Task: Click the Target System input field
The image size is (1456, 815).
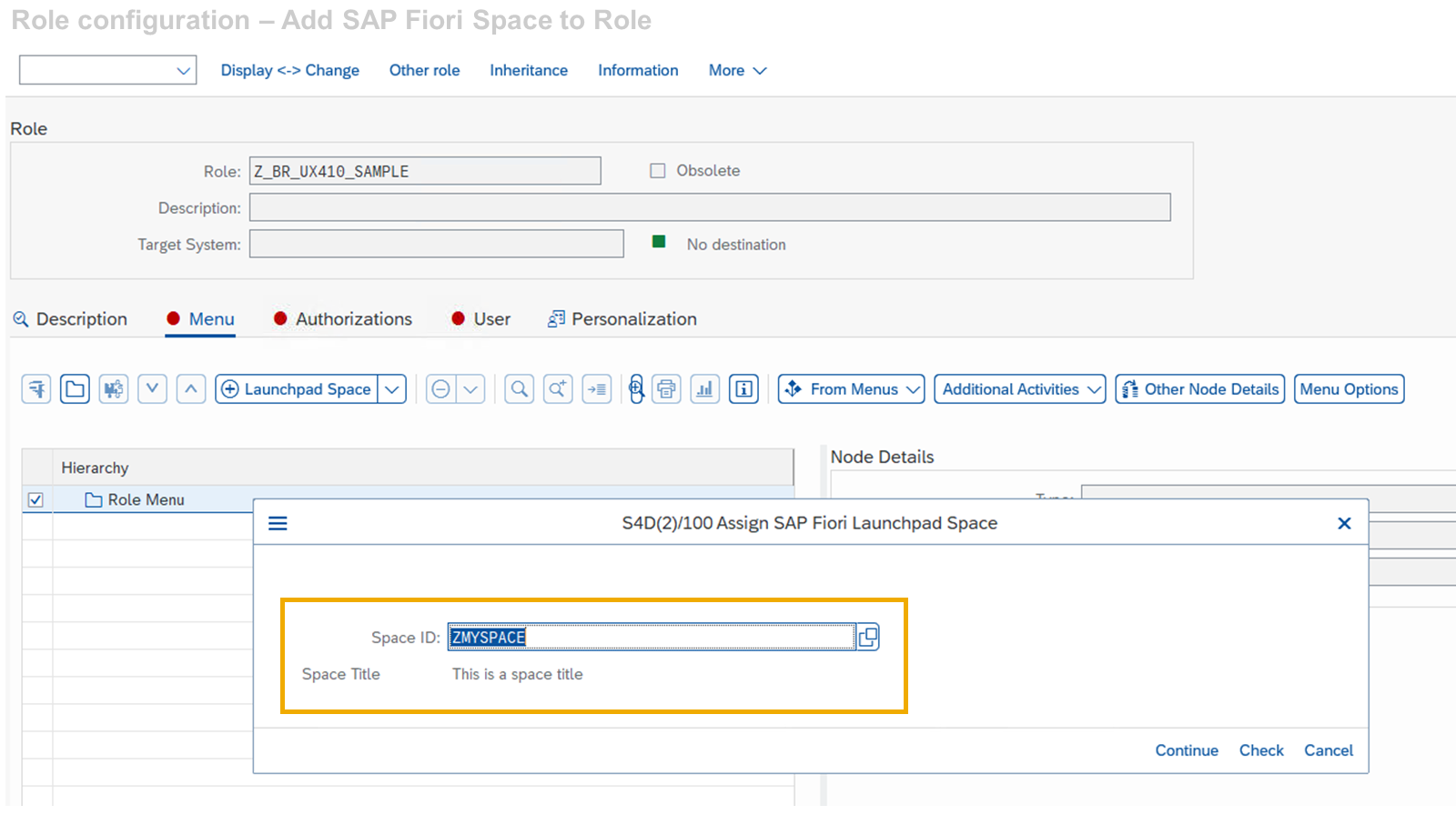Action: (437, 244)
